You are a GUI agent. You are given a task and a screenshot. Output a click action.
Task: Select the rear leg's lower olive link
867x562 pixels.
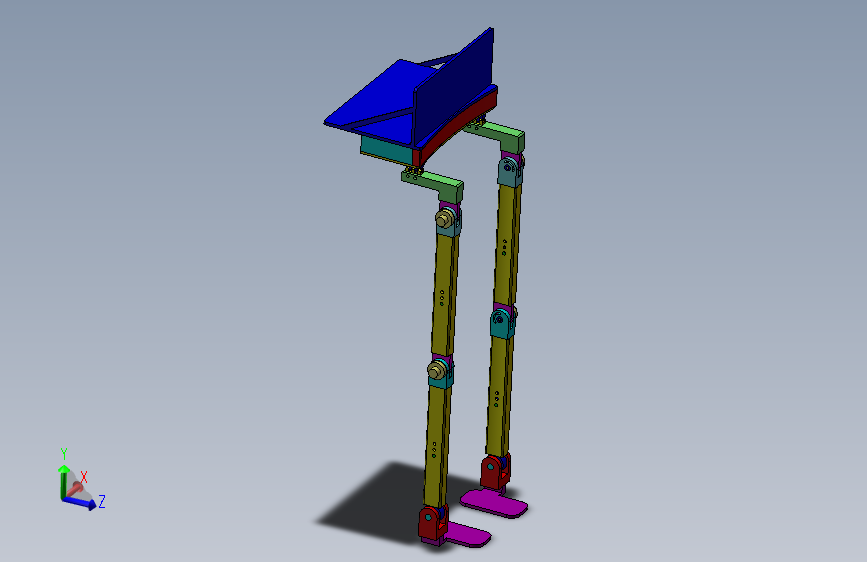point(499,396)
